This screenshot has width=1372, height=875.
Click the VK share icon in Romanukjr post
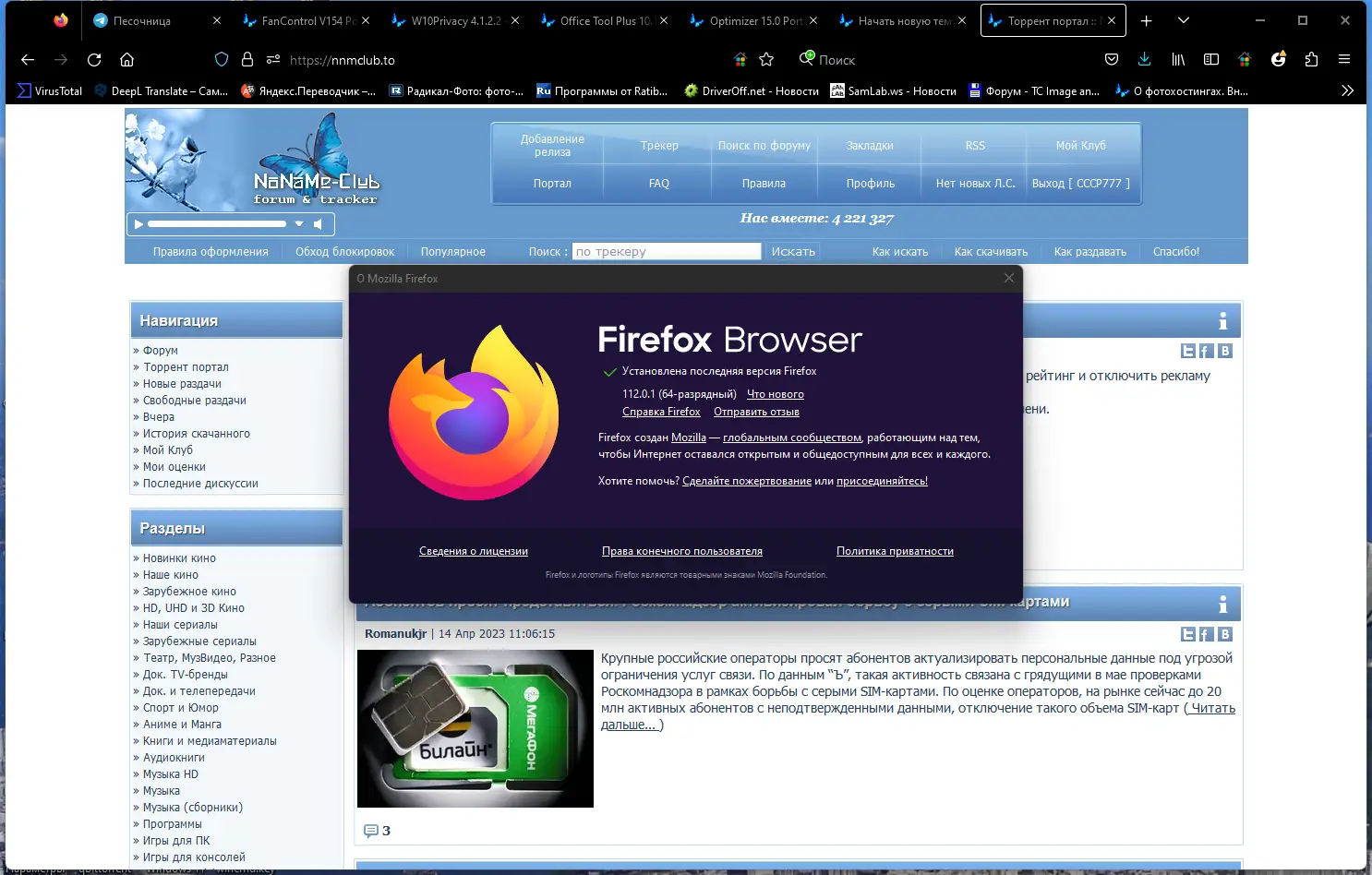pos(1225,634)
